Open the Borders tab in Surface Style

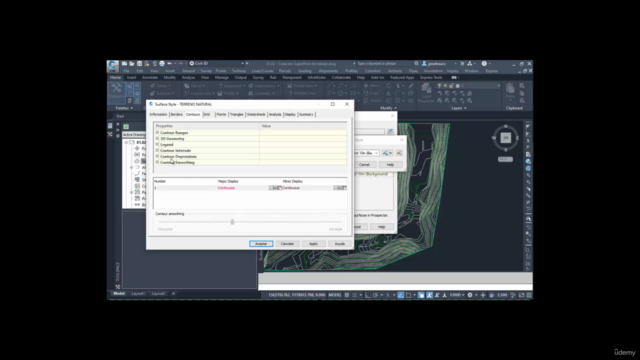click(176, 115)
